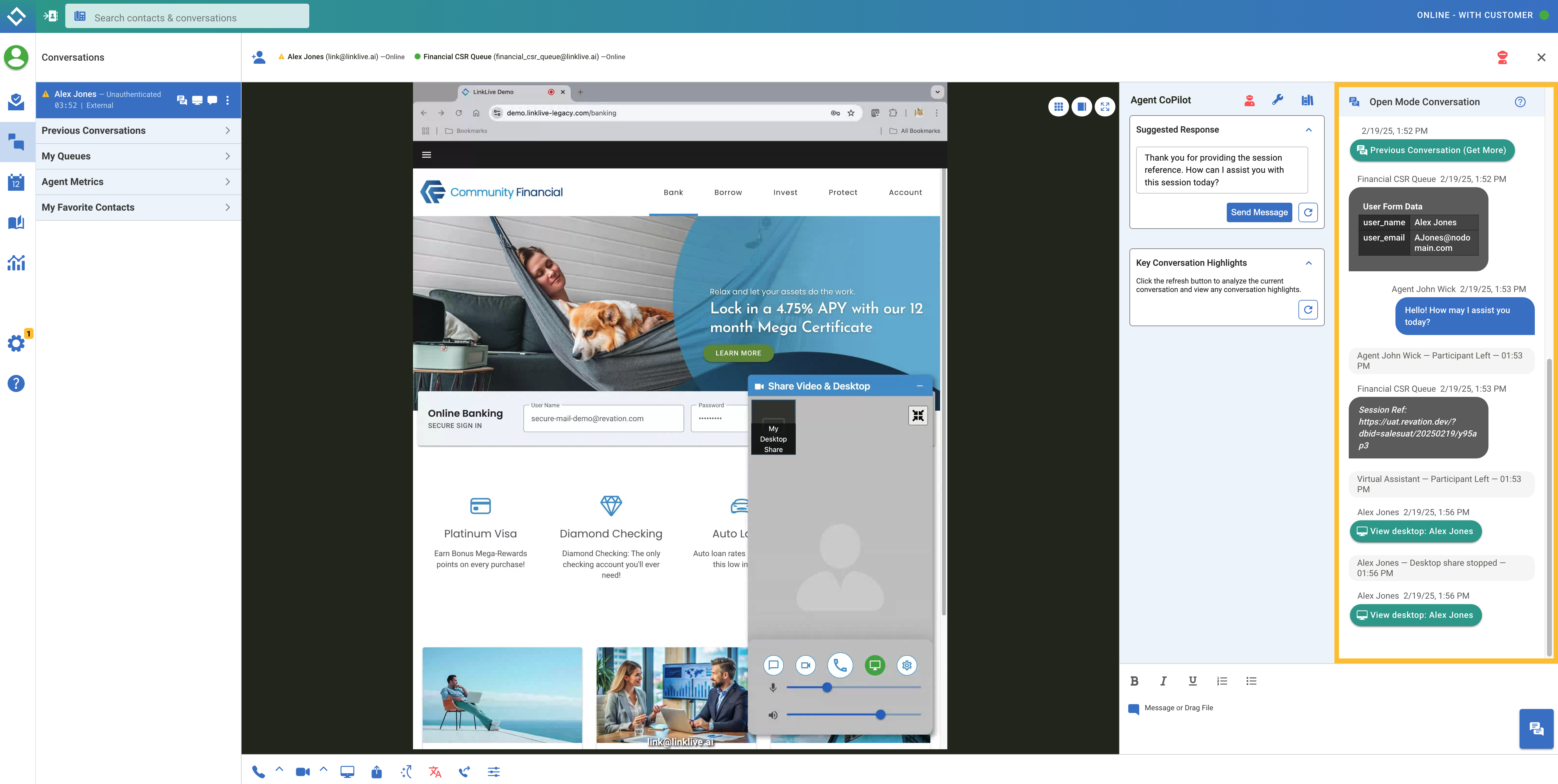
Task: Expand the My Queues section
Action: pyautogui.click(x=138, y=156)
